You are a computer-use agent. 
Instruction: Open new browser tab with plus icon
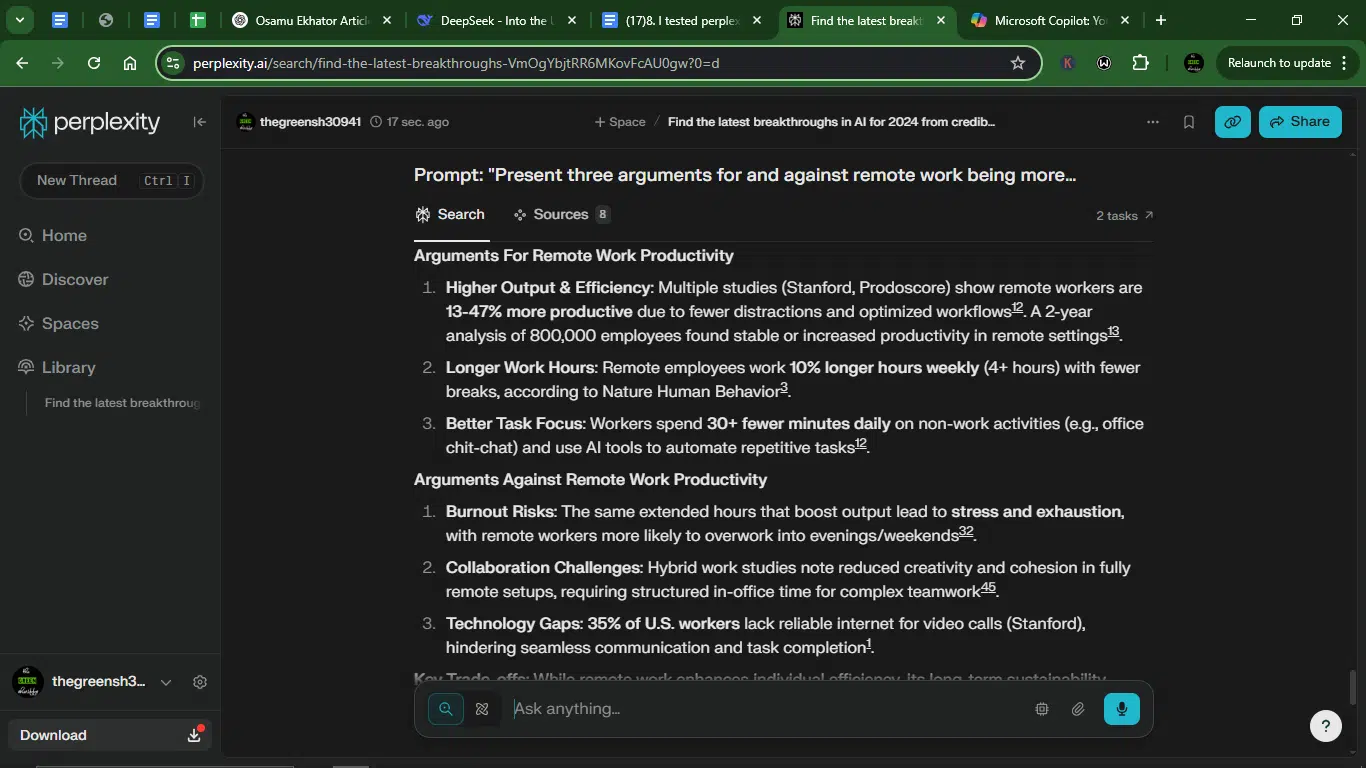coord(1160,20)
